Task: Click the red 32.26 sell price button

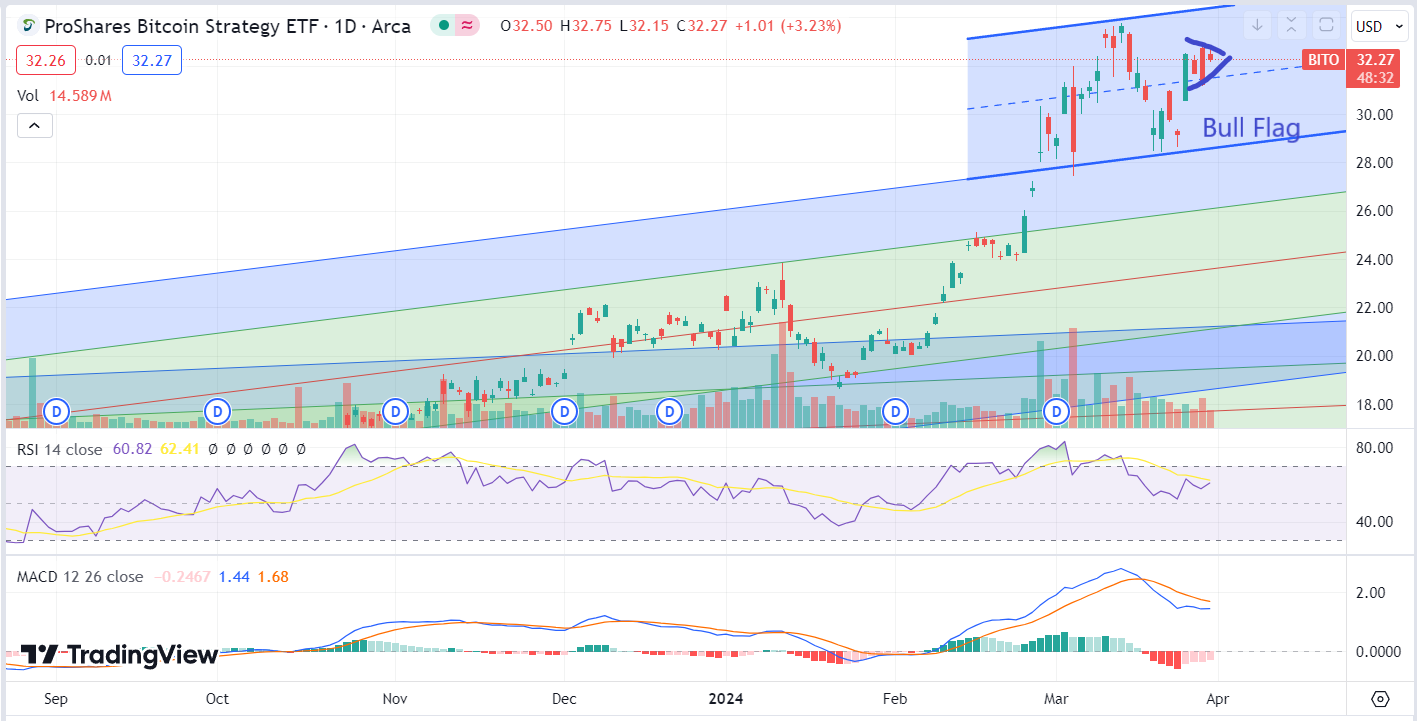Action: (x=46, y=61)
